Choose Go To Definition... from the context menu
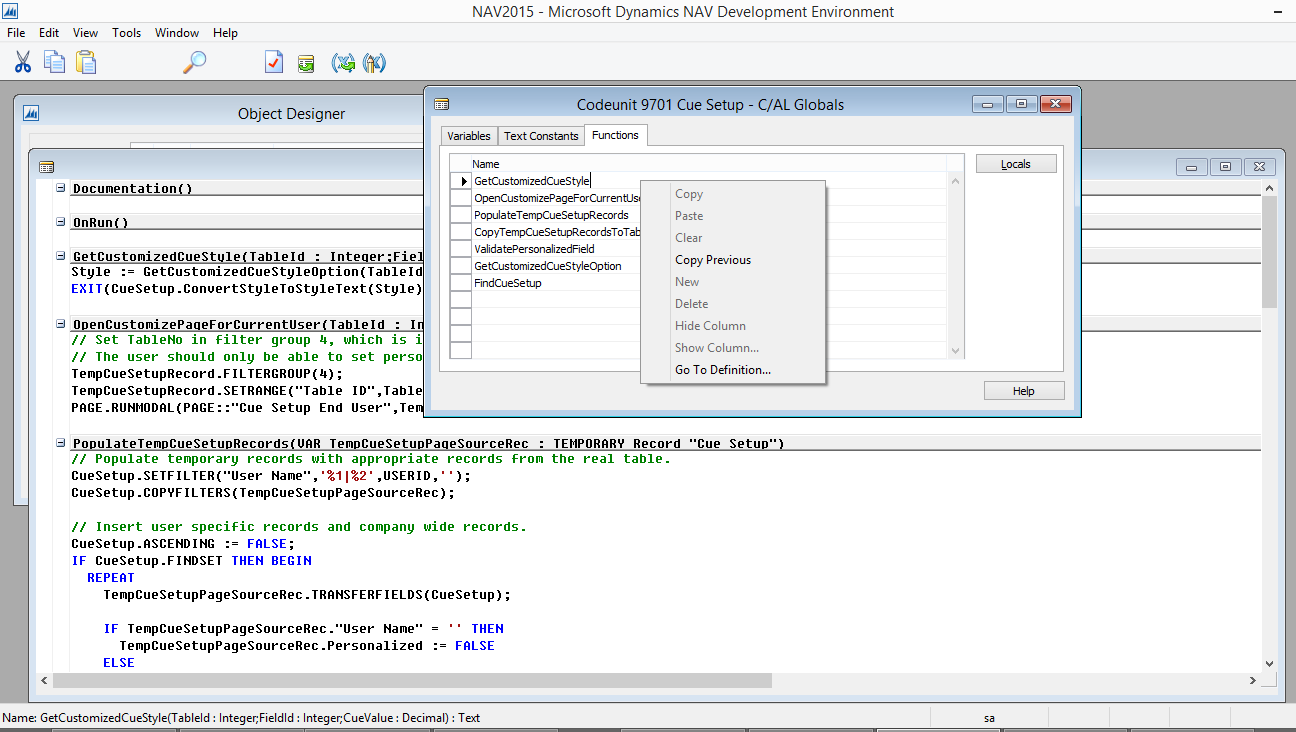 733,370
